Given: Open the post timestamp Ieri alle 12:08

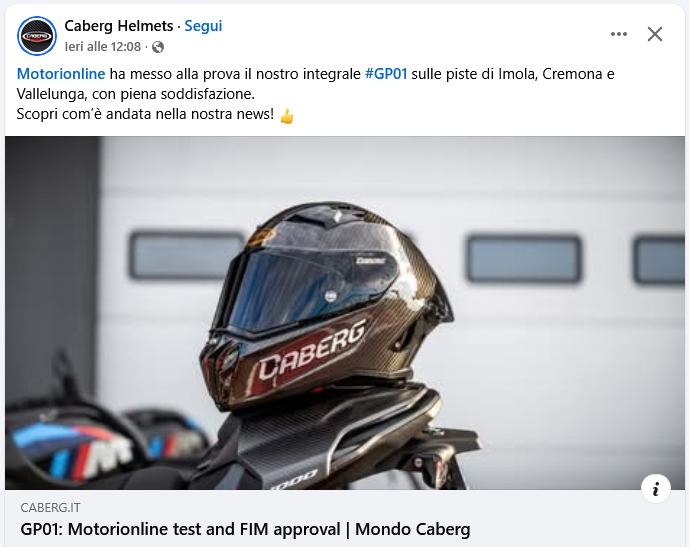Looking at the screenshot, I should (103, 47).
